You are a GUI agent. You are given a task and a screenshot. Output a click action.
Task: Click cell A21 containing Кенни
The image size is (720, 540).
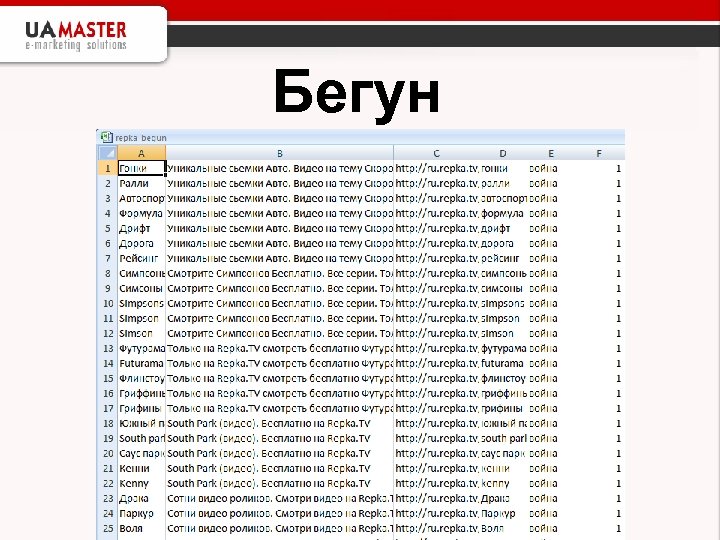click(141, 468)
